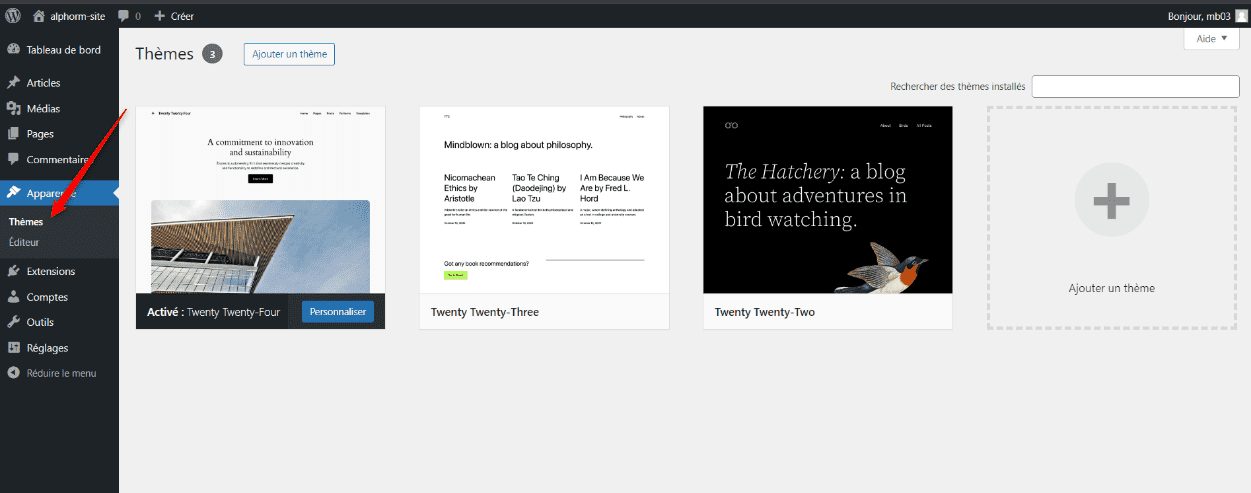
Task: Click the Personnaliser button
Action: (x=337, y=312)
